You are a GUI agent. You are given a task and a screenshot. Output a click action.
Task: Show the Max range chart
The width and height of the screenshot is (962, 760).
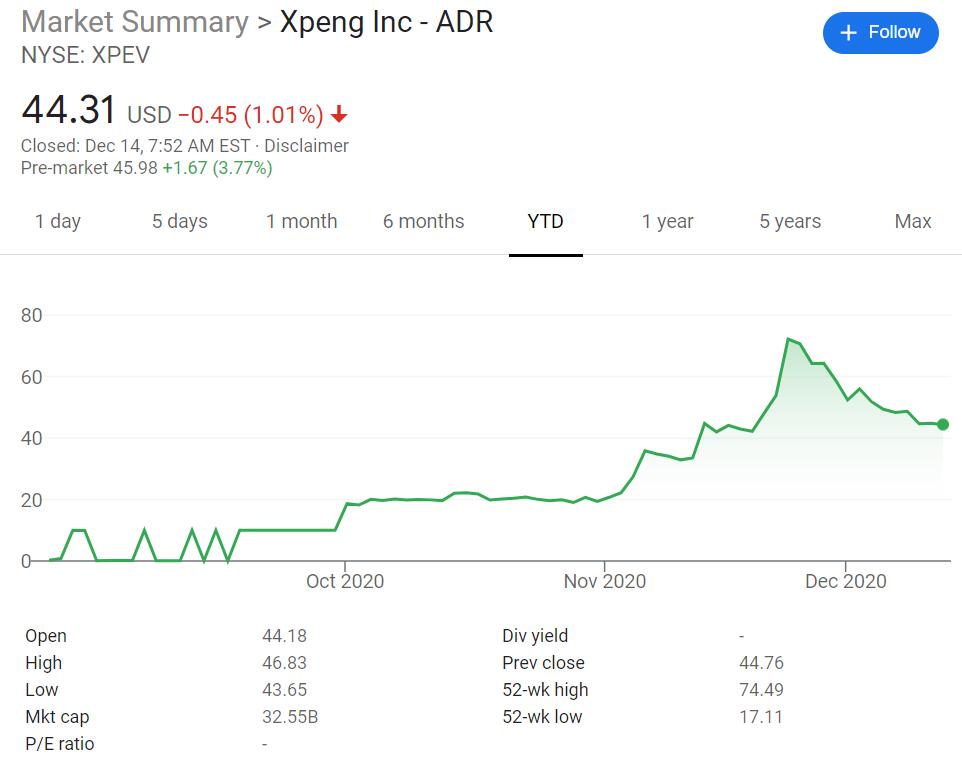(x=912, y=221)
